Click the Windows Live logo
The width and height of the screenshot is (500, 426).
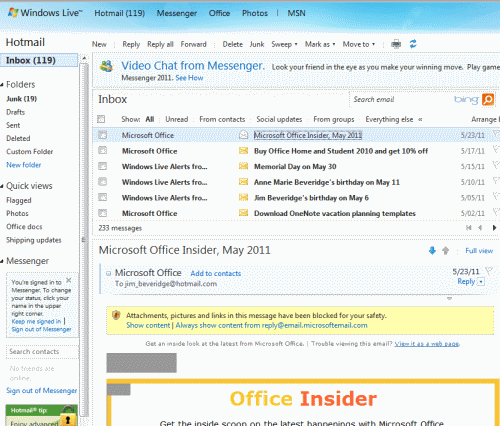click(45, 13)
